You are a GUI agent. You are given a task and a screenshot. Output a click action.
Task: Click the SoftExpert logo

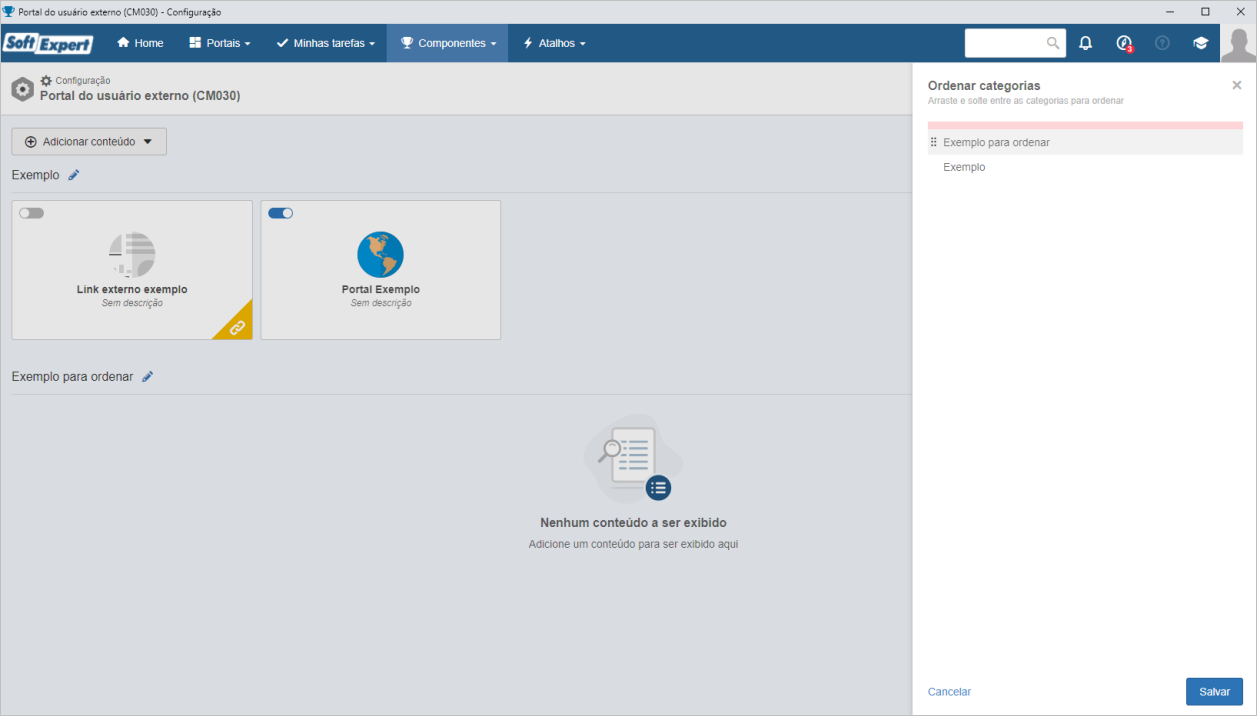coord(48,43)
